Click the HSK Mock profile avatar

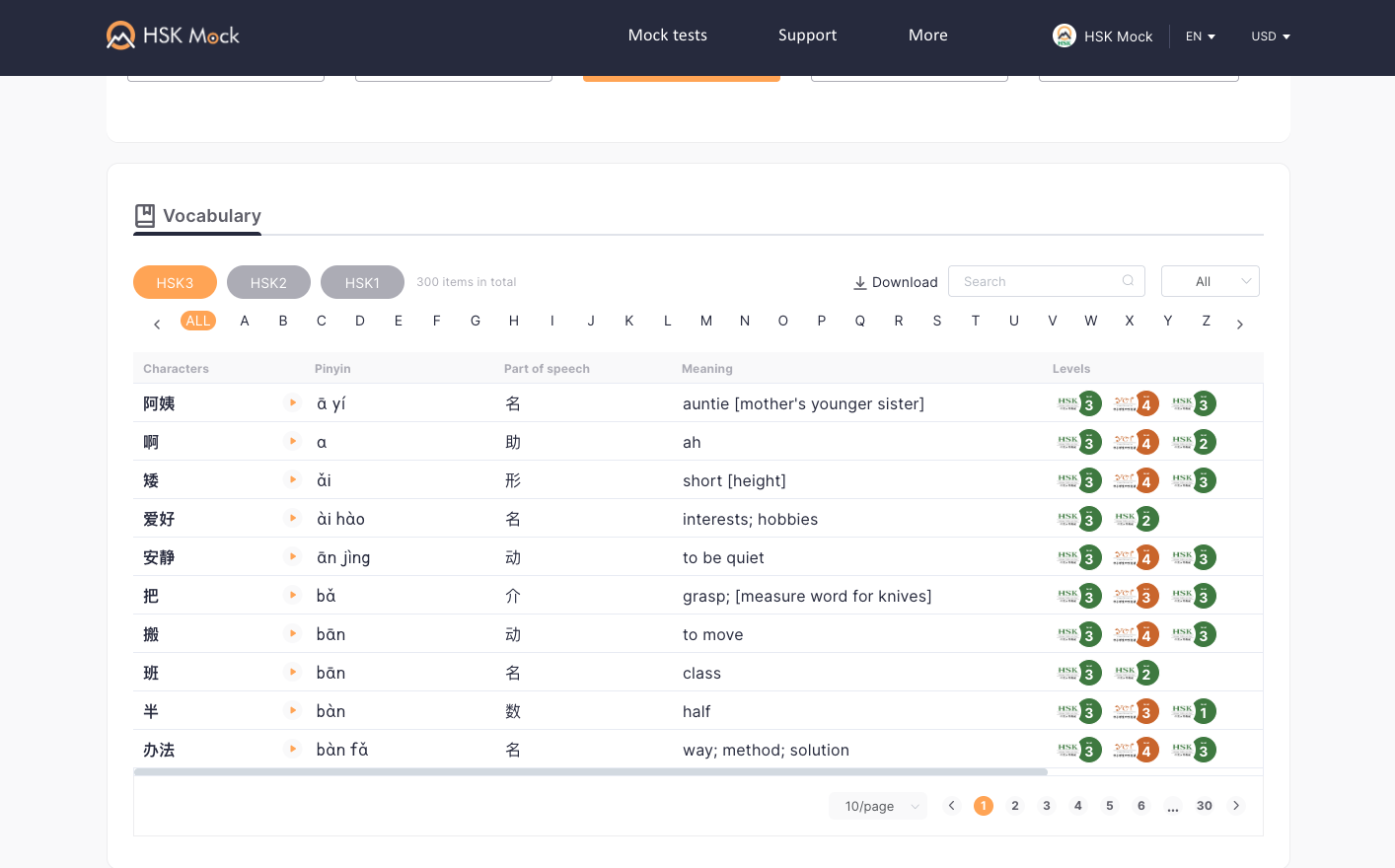[x=1065, y=36]
